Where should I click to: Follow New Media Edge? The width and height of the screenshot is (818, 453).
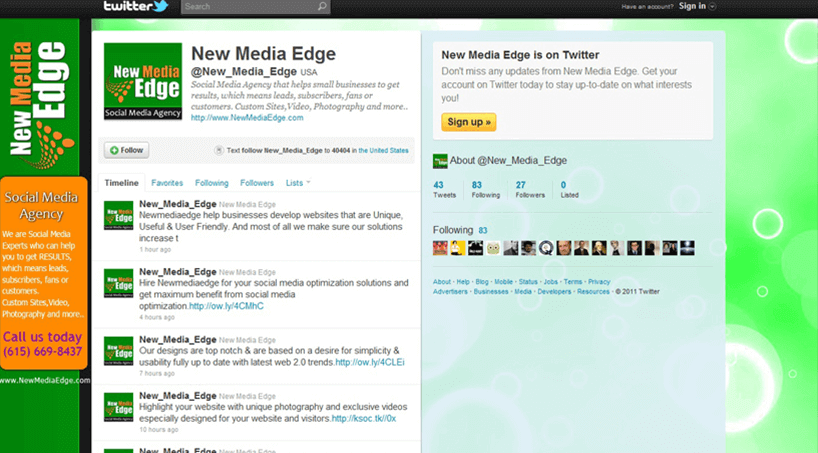(x=126, y=150)
